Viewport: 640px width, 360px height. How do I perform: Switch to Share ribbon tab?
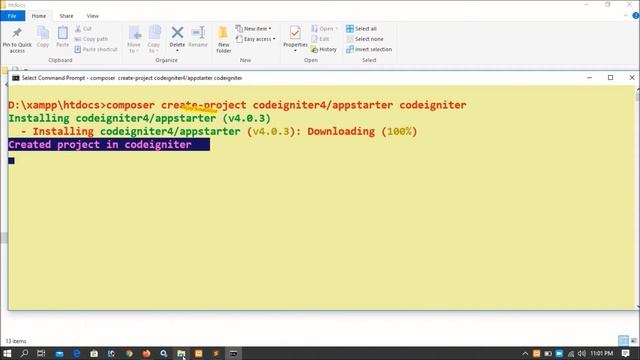[x=66, y=16]
